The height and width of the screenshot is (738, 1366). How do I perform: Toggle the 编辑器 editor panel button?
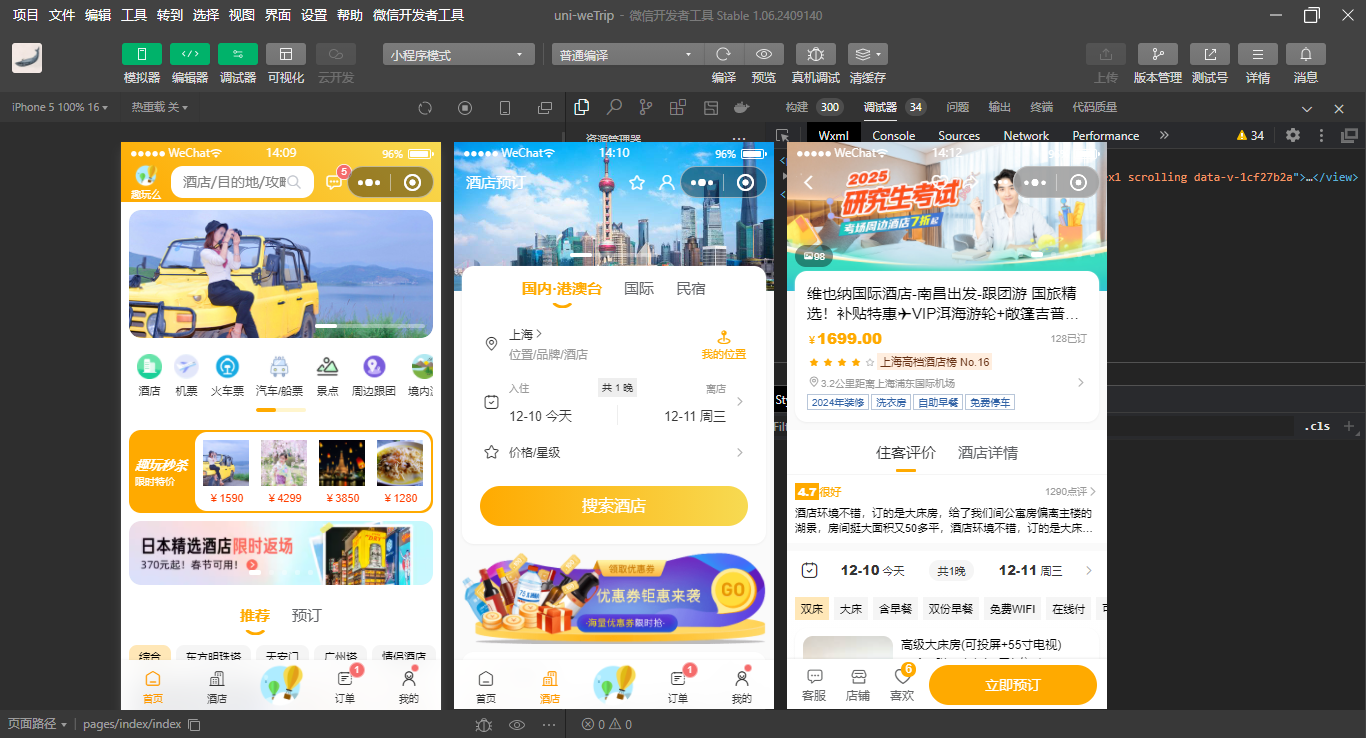(x=190, y=55)
